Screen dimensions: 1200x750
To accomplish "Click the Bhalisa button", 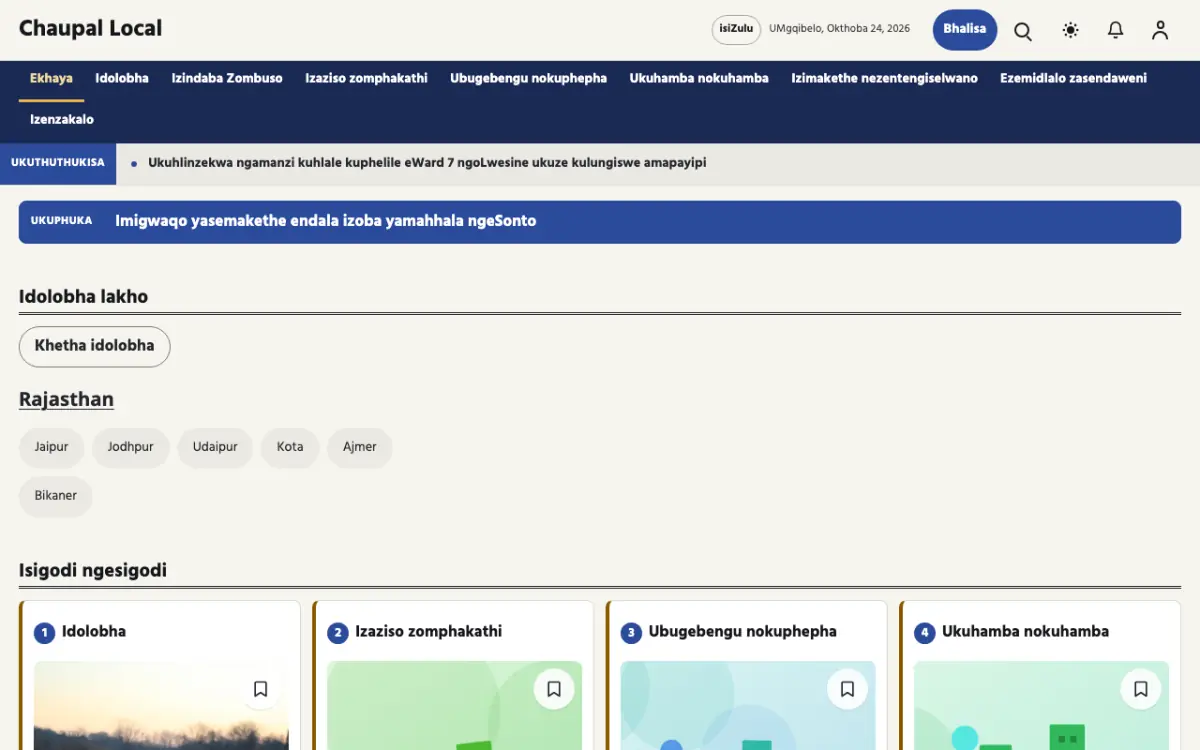I will tap(965, 30).
